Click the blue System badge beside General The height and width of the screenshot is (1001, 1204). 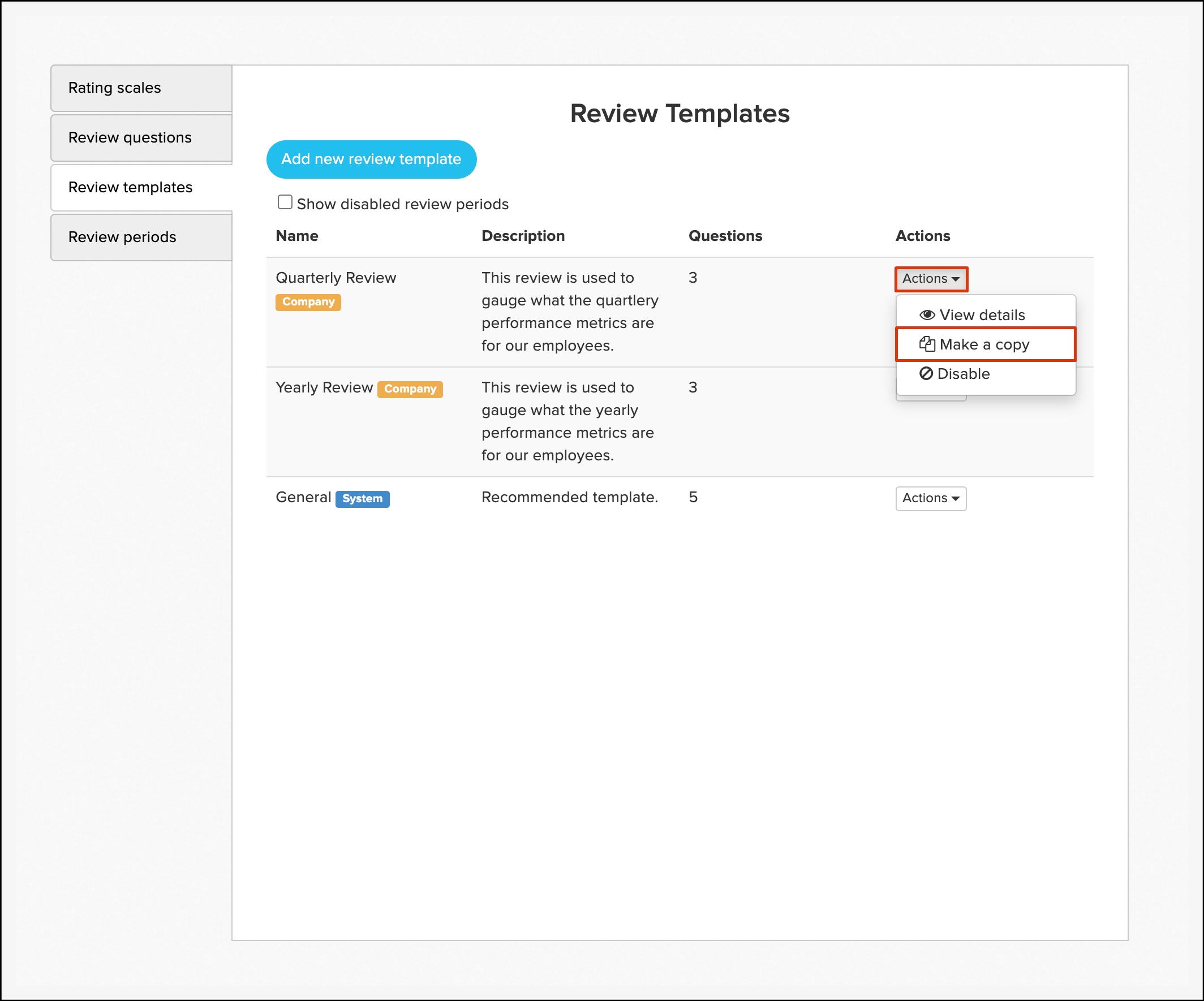tap(362, 498)
